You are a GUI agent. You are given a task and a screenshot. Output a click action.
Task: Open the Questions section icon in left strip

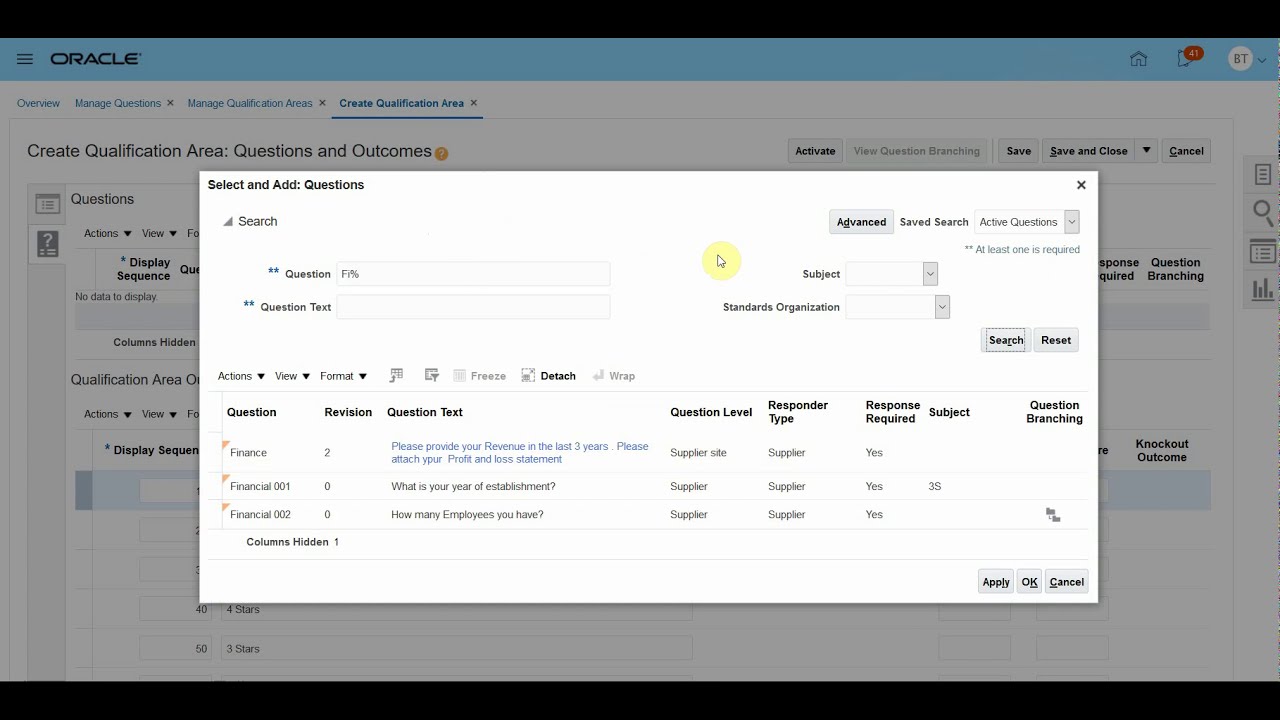[47, 204]
